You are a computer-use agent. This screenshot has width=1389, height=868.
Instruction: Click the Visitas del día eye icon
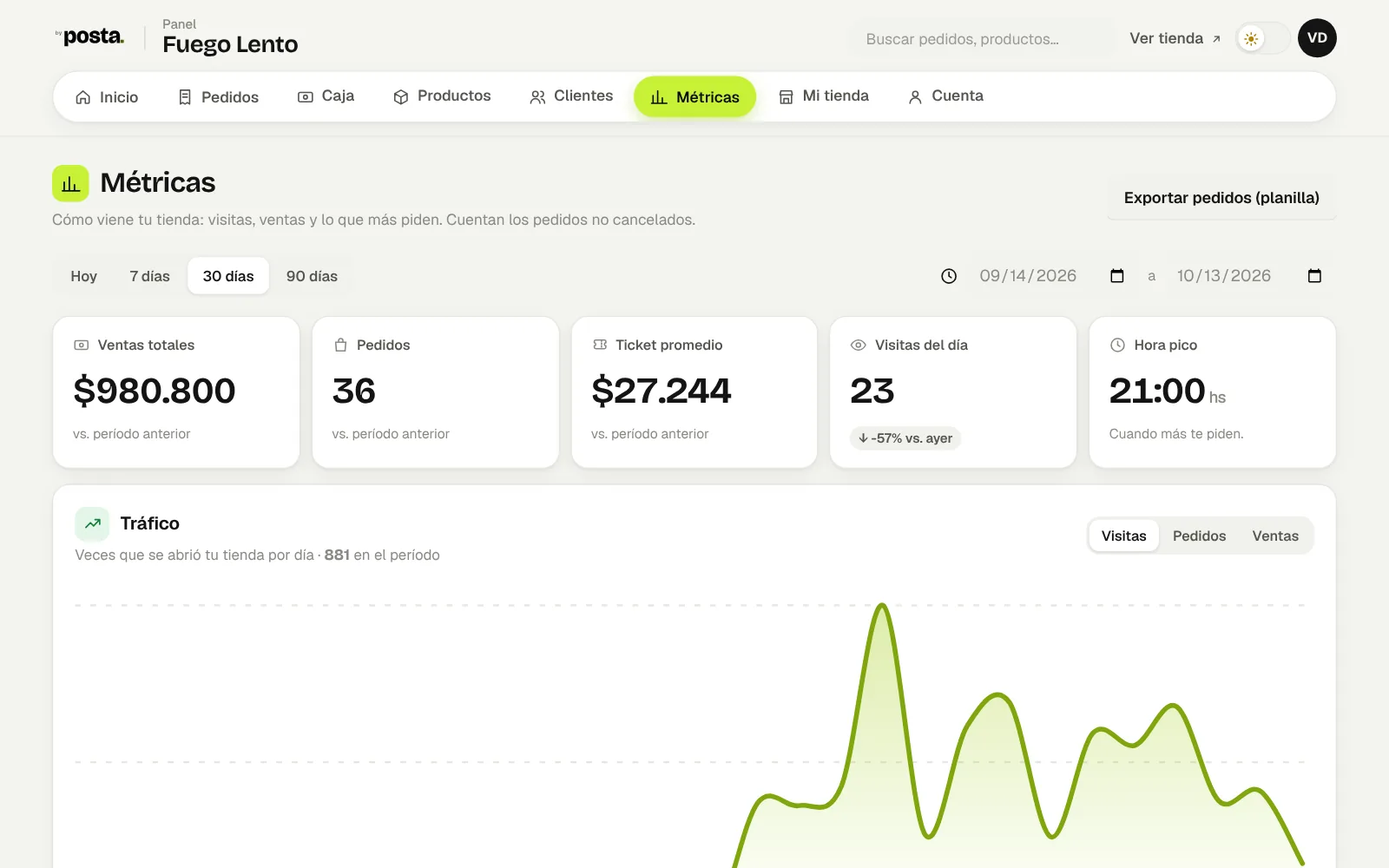pyautogui.click(x=859, y=345)
